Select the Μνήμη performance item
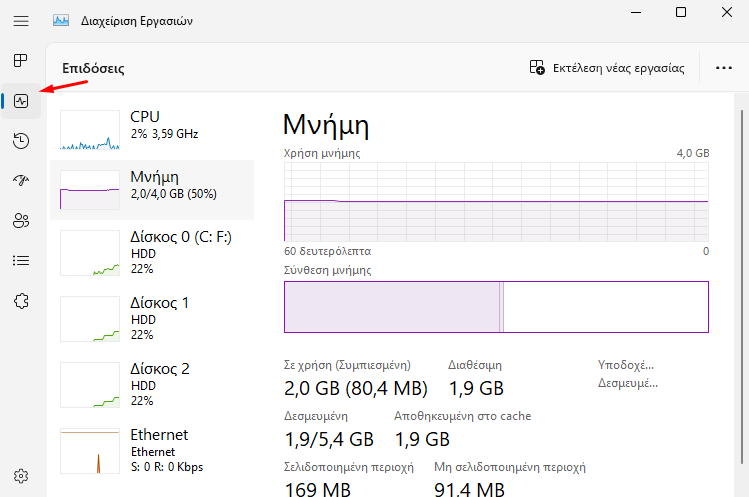 click(x=152, y=190)
